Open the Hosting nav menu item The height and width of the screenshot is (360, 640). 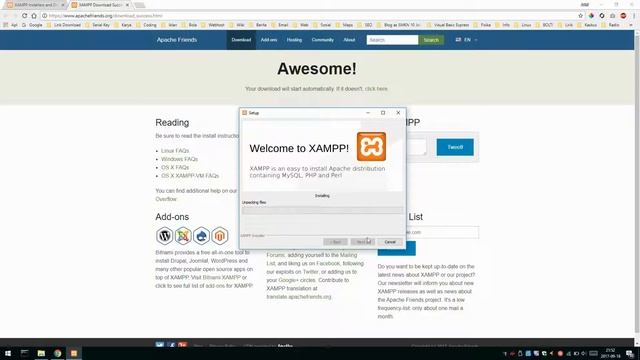pos(294,40)
